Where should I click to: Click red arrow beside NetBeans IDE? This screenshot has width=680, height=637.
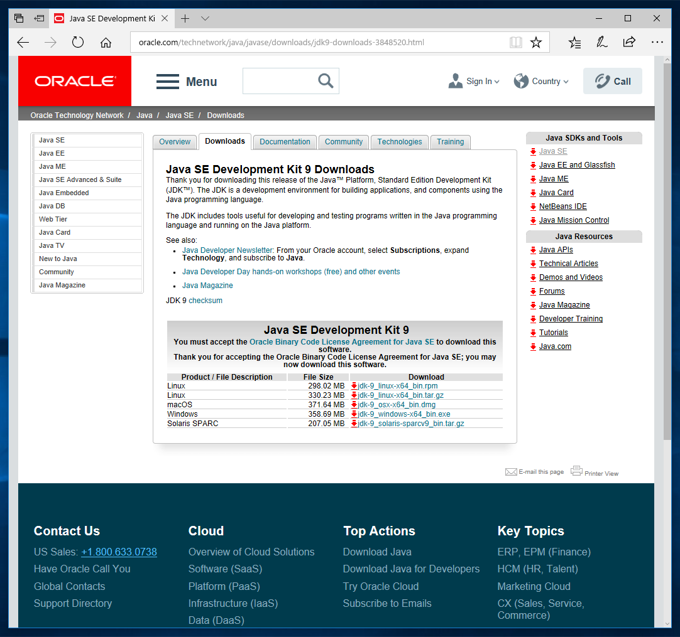coord(533,207)
